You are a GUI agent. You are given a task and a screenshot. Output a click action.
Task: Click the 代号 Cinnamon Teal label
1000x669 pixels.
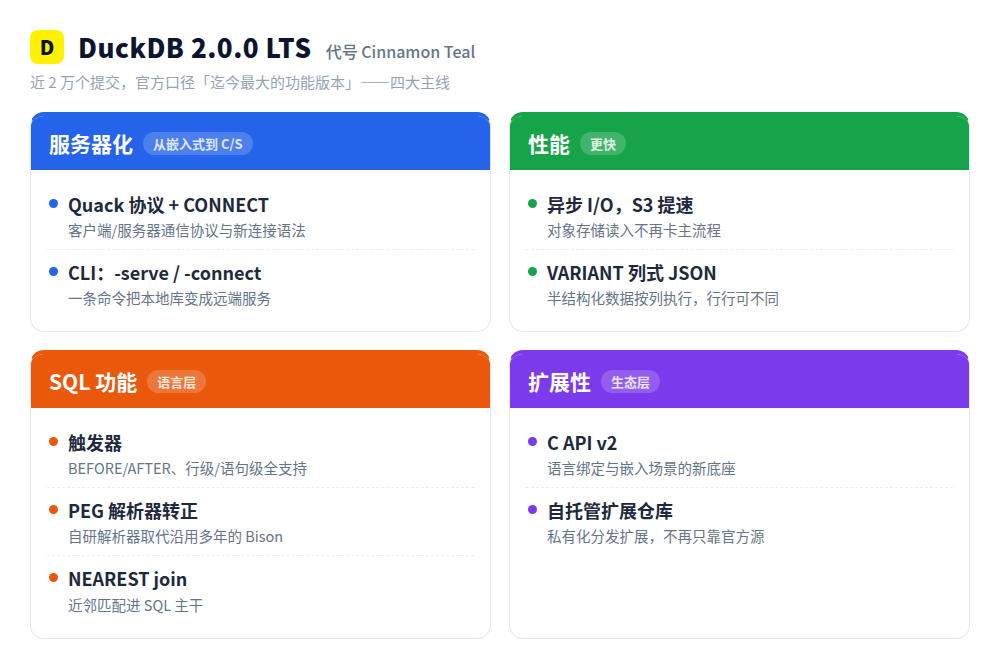401,52
